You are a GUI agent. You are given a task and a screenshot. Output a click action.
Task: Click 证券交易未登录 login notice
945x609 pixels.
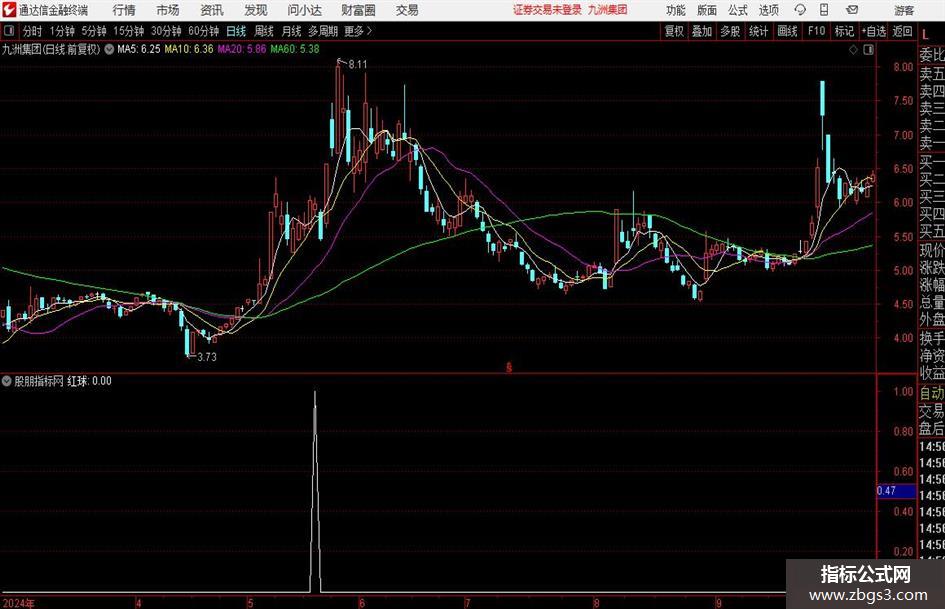tap(547, 10)
